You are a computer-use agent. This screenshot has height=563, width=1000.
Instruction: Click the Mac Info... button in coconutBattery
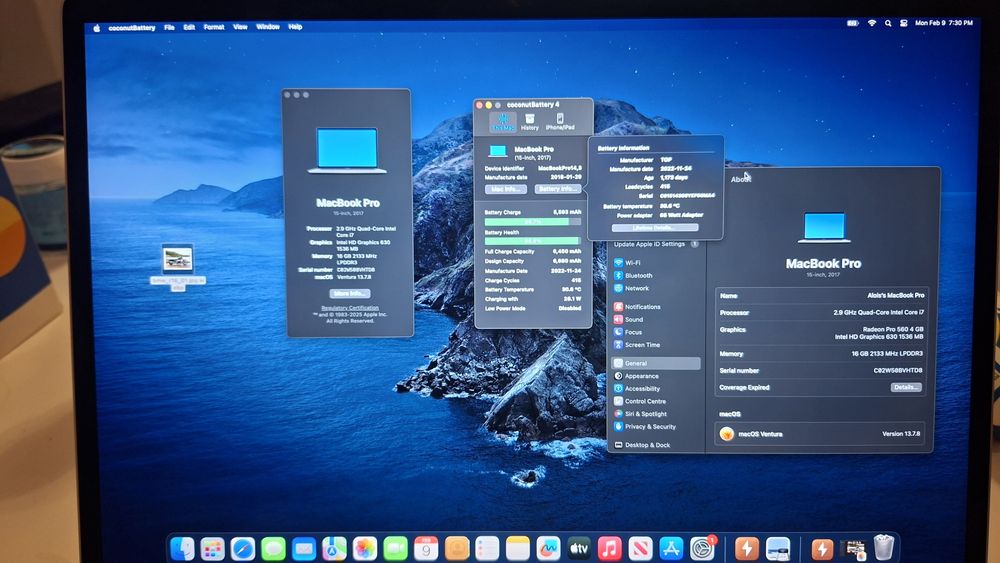pyautogui.click(x=506, y=189)
